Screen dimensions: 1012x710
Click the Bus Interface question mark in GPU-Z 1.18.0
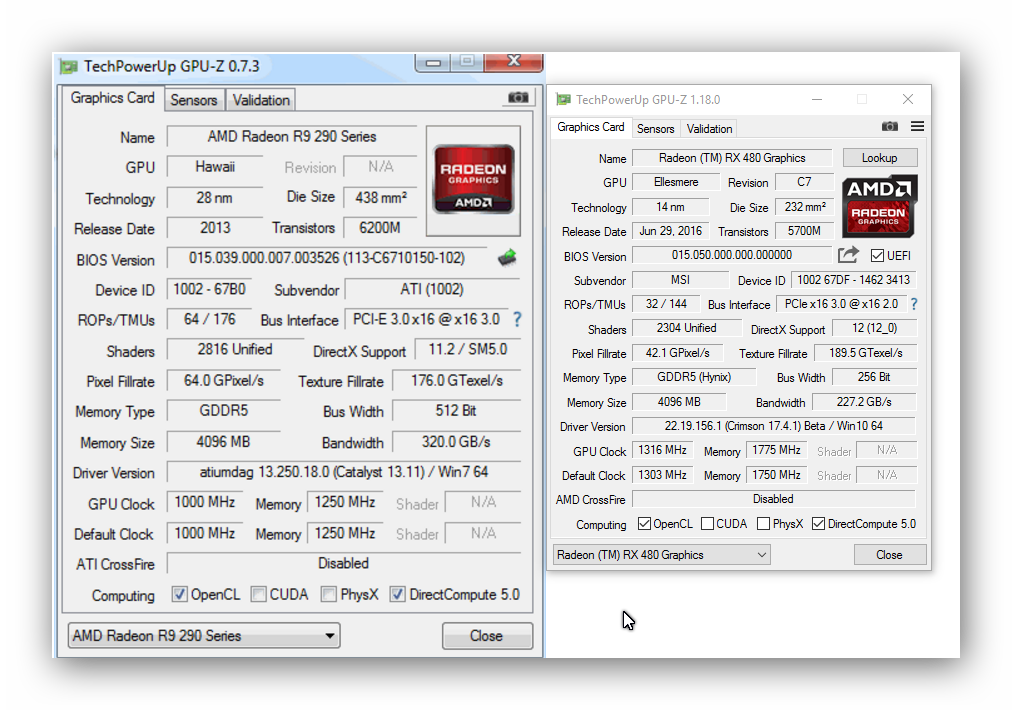click(x=913, y=304)
